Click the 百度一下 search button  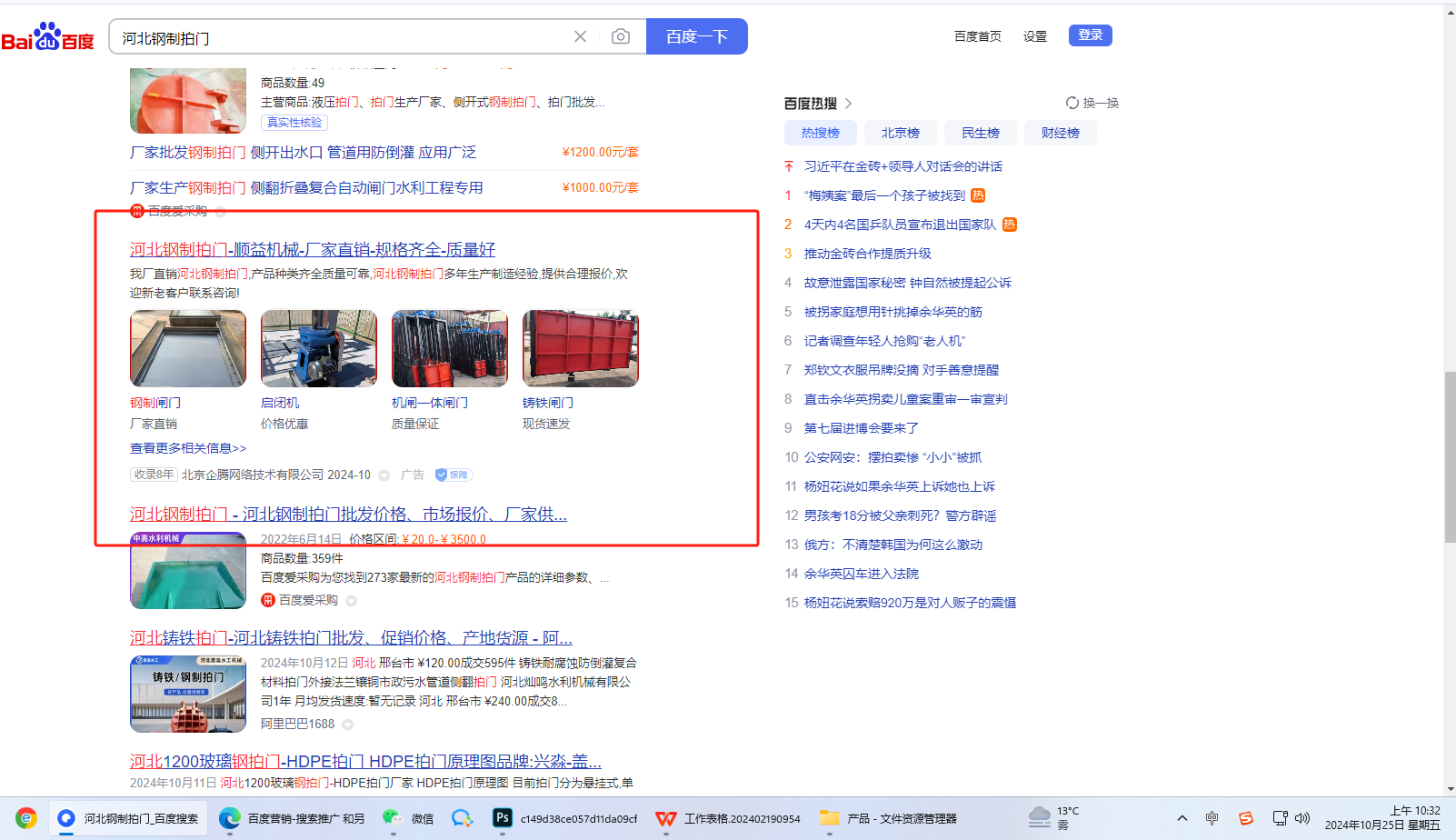(x=697, y=36)
